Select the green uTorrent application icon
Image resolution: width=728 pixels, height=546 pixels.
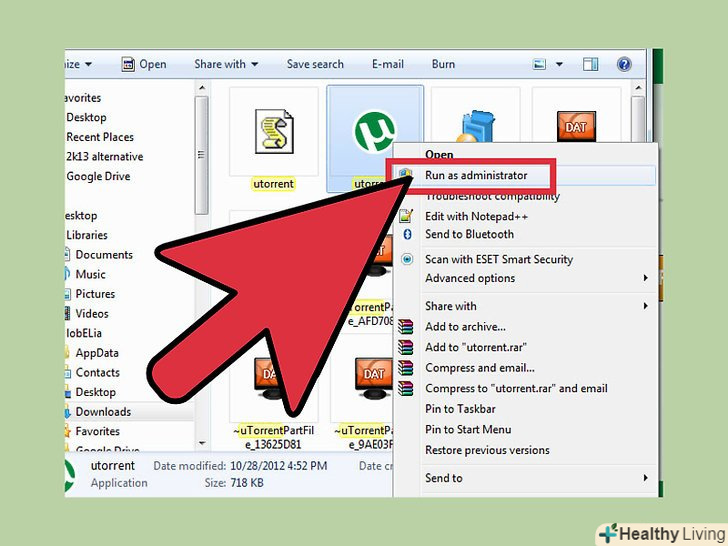click(375, 131)
